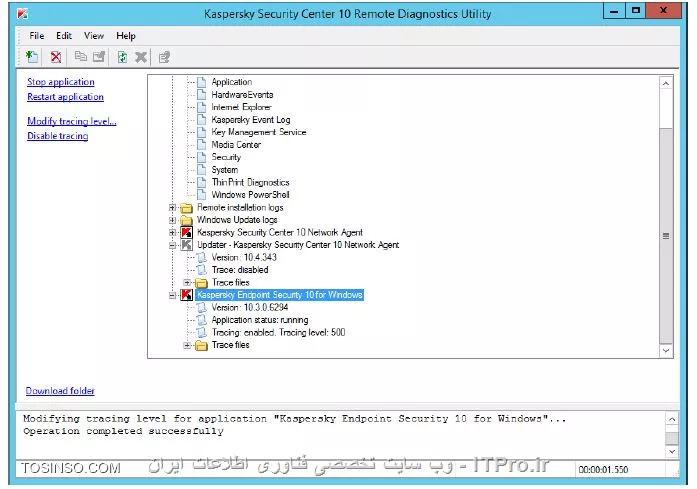Expand Trace files under Updater node
The height and width of the screenshot is (489, 697).
pos(187,283)
